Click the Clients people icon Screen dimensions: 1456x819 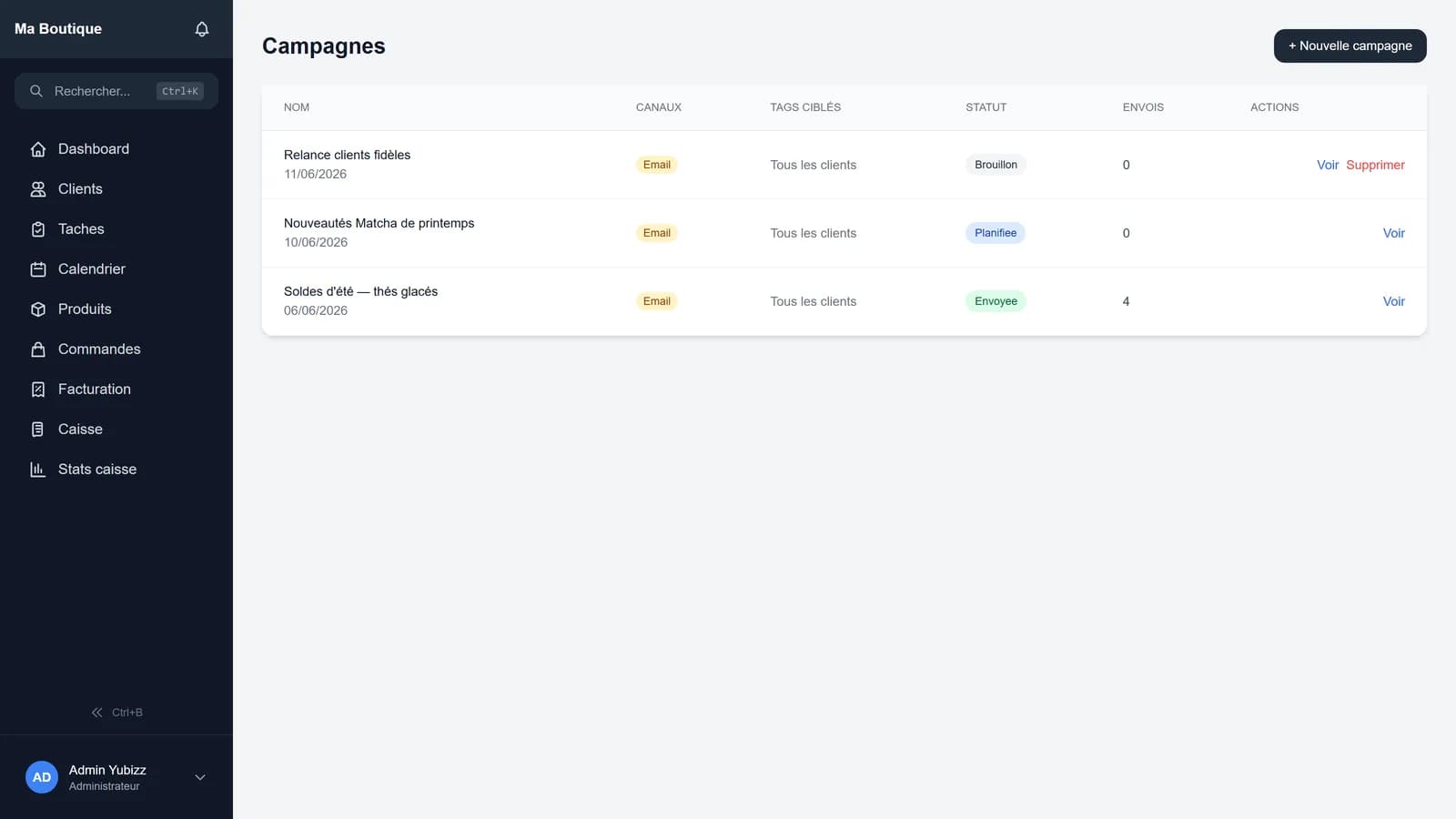38,189
